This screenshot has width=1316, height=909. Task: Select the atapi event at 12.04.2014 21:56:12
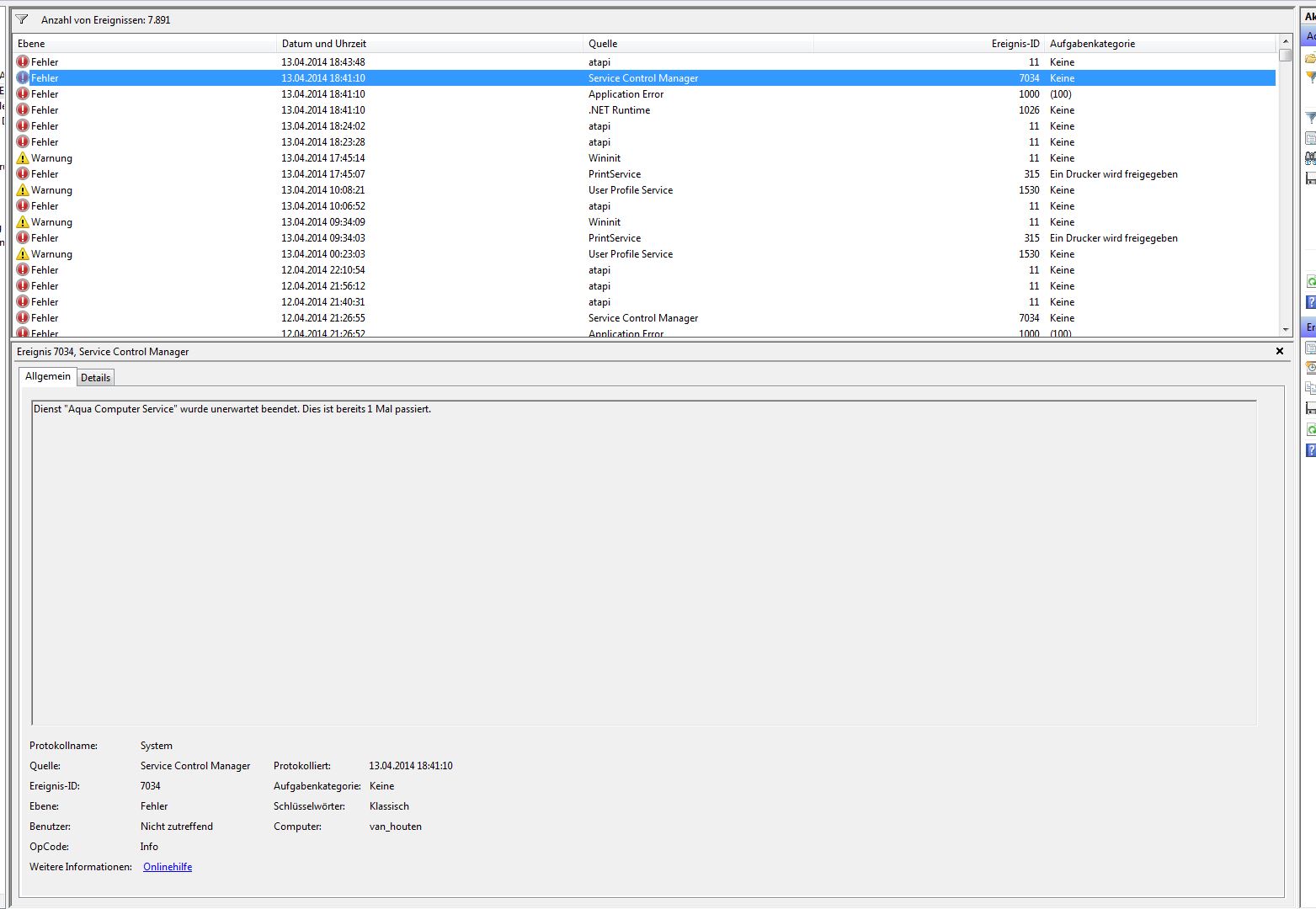(644, 286)
